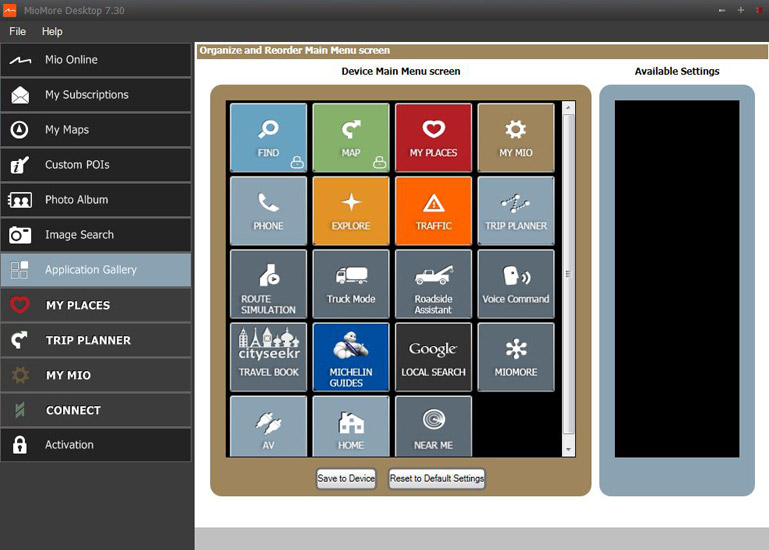Pick the ROUTE SIMULATION tile
The width and height of the screenshot is (769, 550).
click(268, 284)
